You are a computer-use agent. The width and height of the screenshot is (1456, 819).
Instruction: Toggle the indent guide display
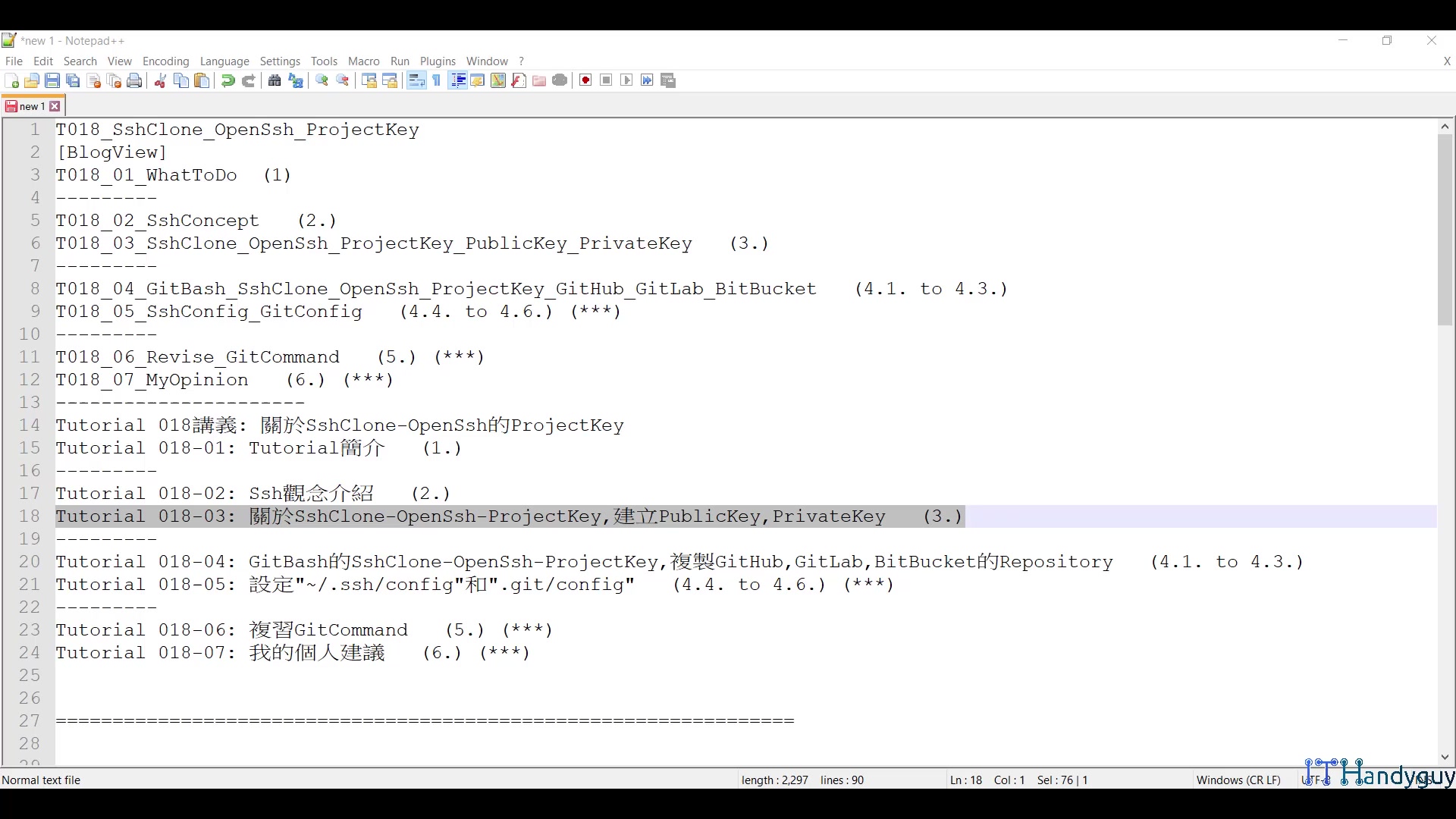pos(458,80)
